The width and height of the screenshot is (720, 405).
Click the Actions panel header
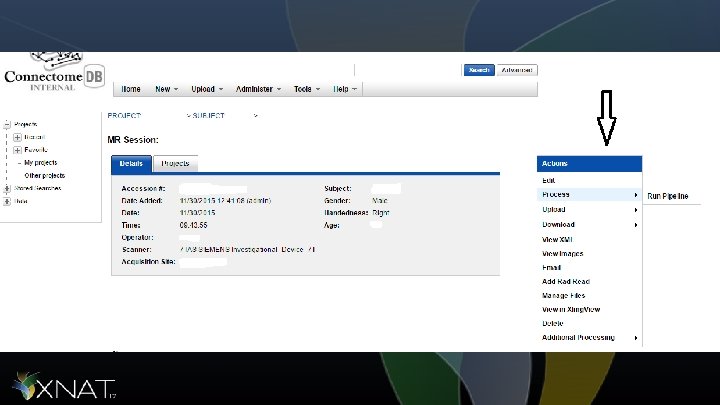(590, 164)
